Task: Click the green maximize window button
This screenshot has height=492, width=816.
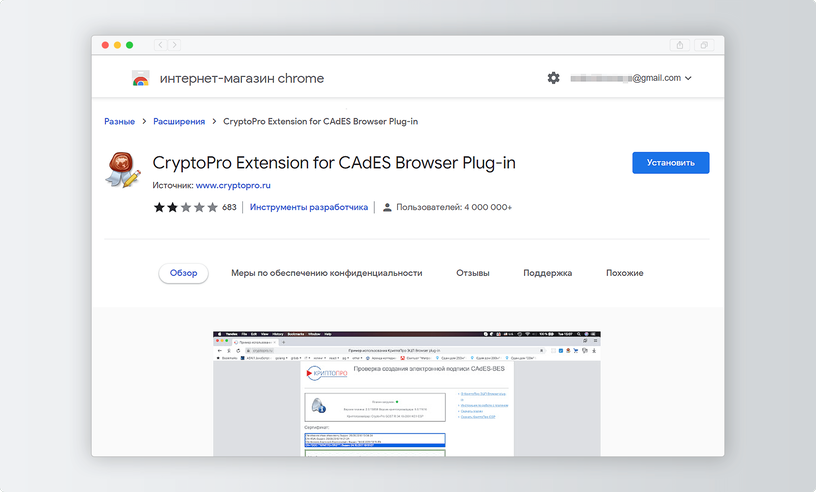Action: (x=130, y=45)
